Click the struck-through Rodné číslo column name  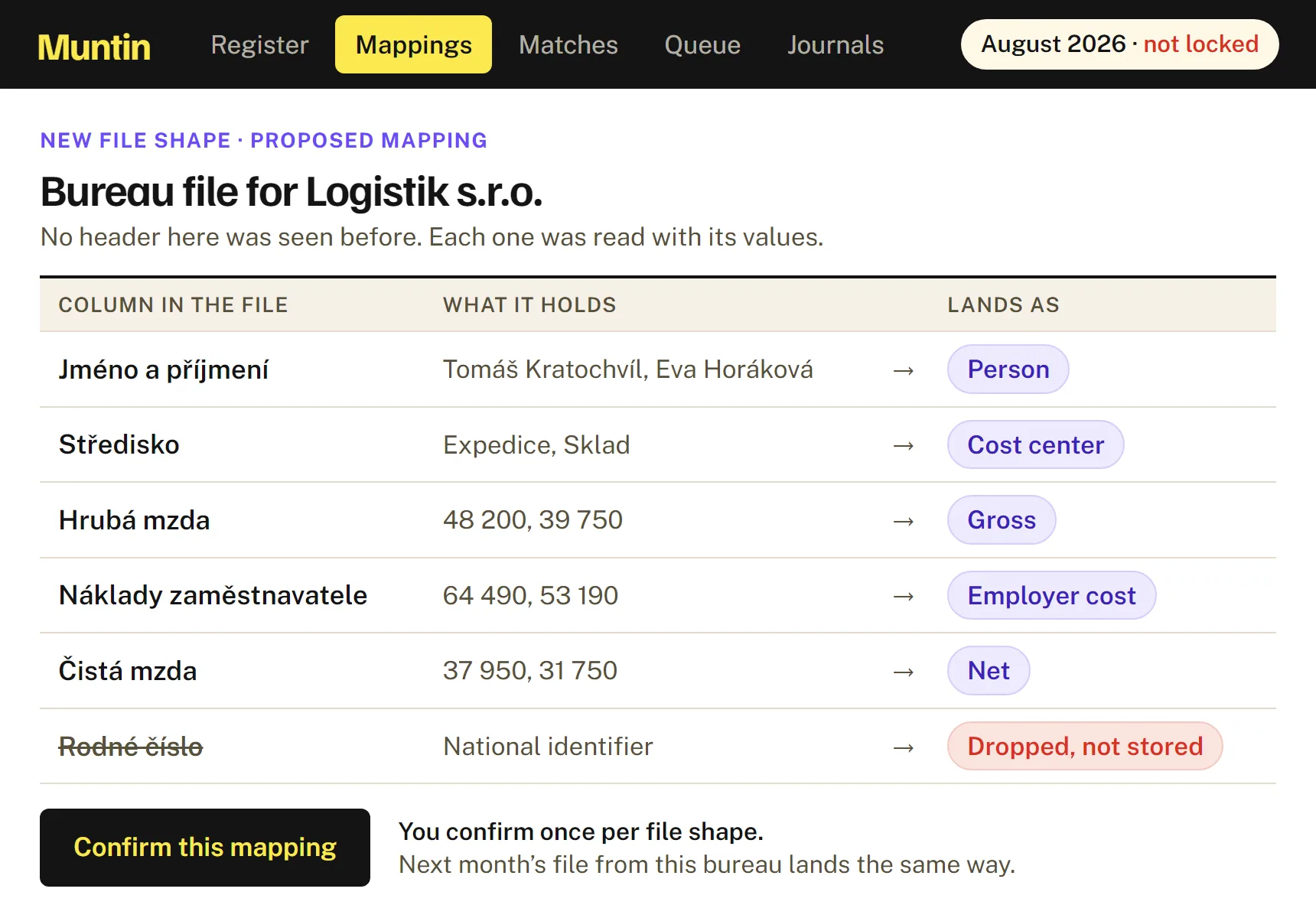tap(131, 746)
